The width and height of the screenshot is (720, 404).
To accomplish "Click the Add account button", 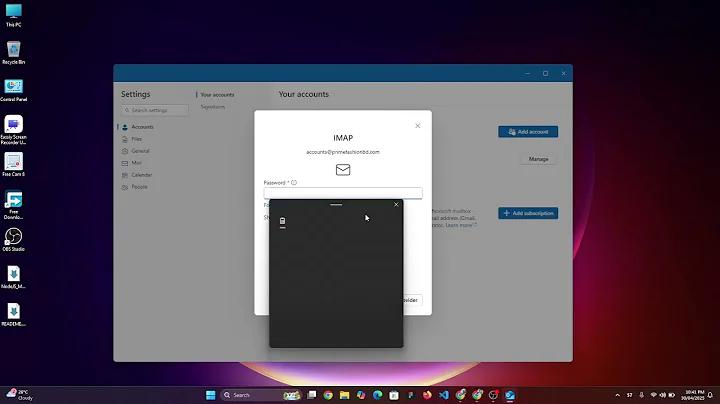I will point(528,132).
